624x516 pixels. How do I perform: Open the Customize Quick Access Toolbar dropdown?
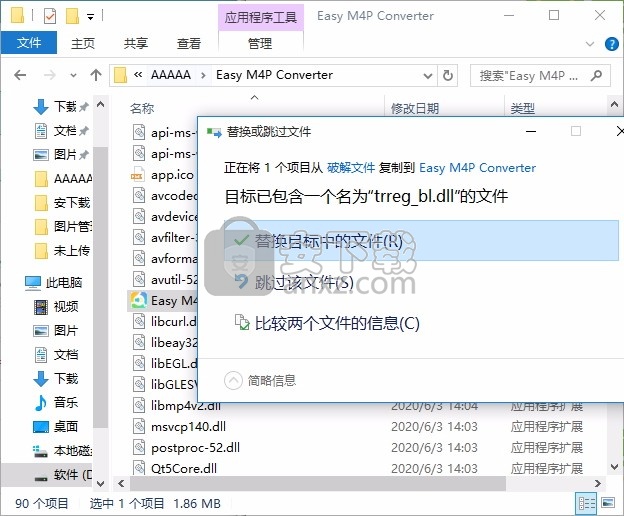pyautogui.click(x=91, y=17)
